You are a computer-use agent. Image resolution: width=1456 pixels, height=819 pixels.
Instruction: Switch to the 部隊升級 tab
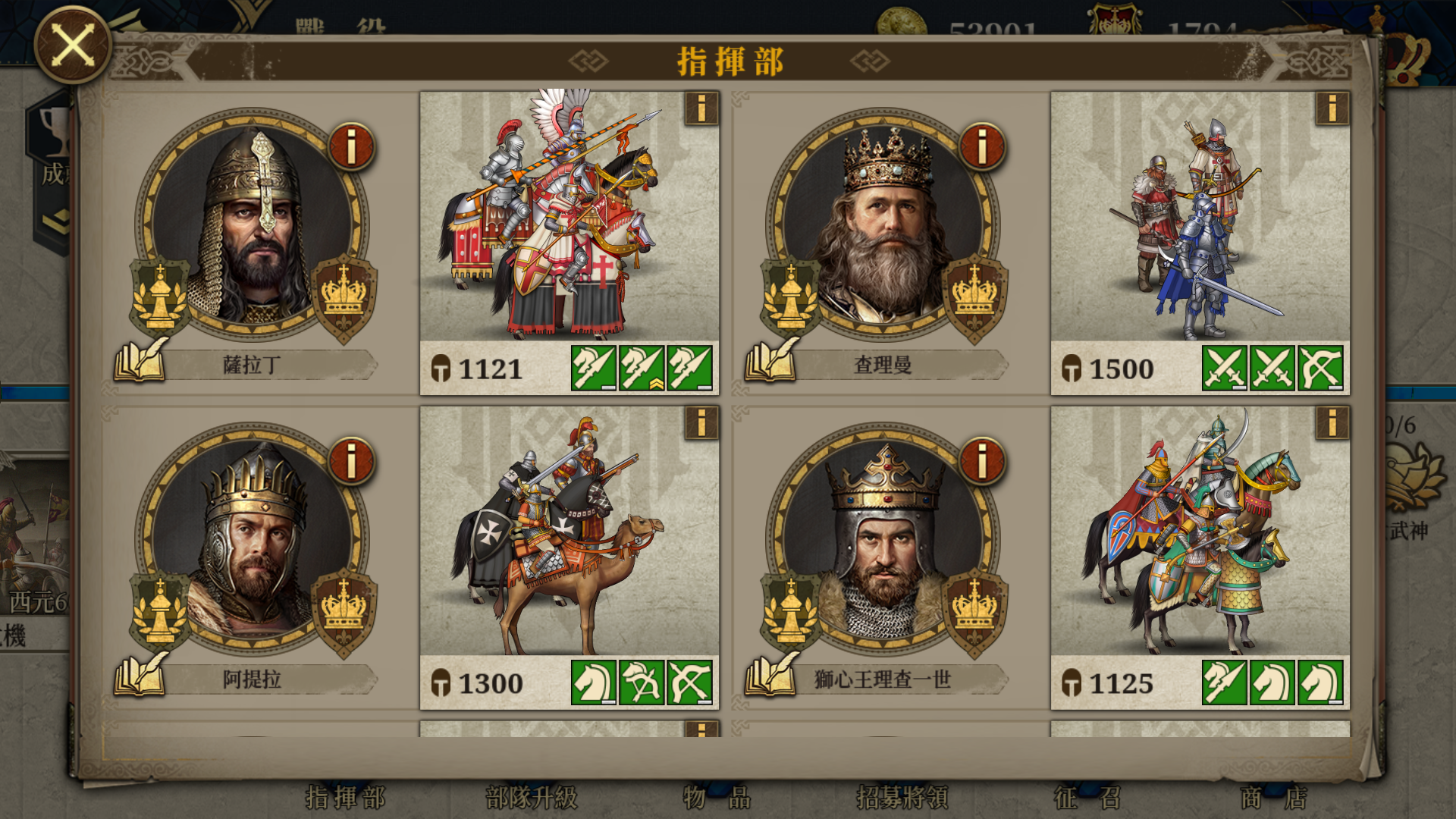532,797
